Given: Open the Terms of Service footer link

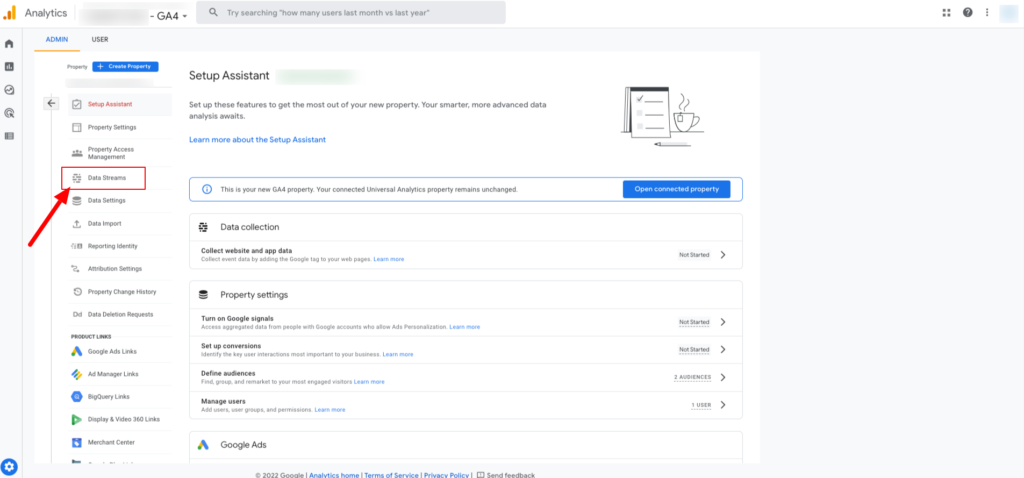Looking at the screenshot, I should click(x=392, y=475).
